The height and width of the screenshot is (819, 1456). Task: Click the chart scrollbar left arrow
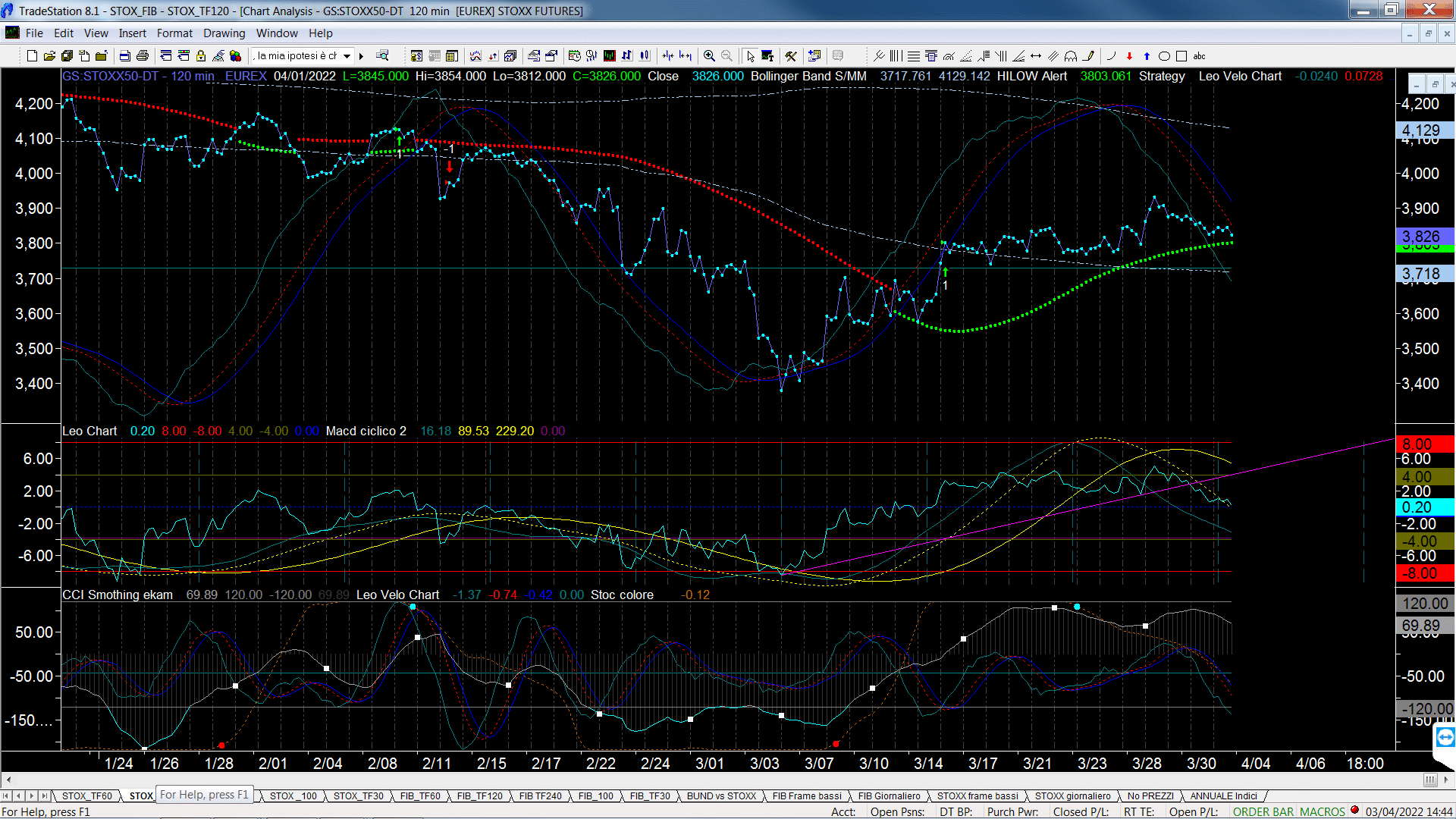coord(8,780)
